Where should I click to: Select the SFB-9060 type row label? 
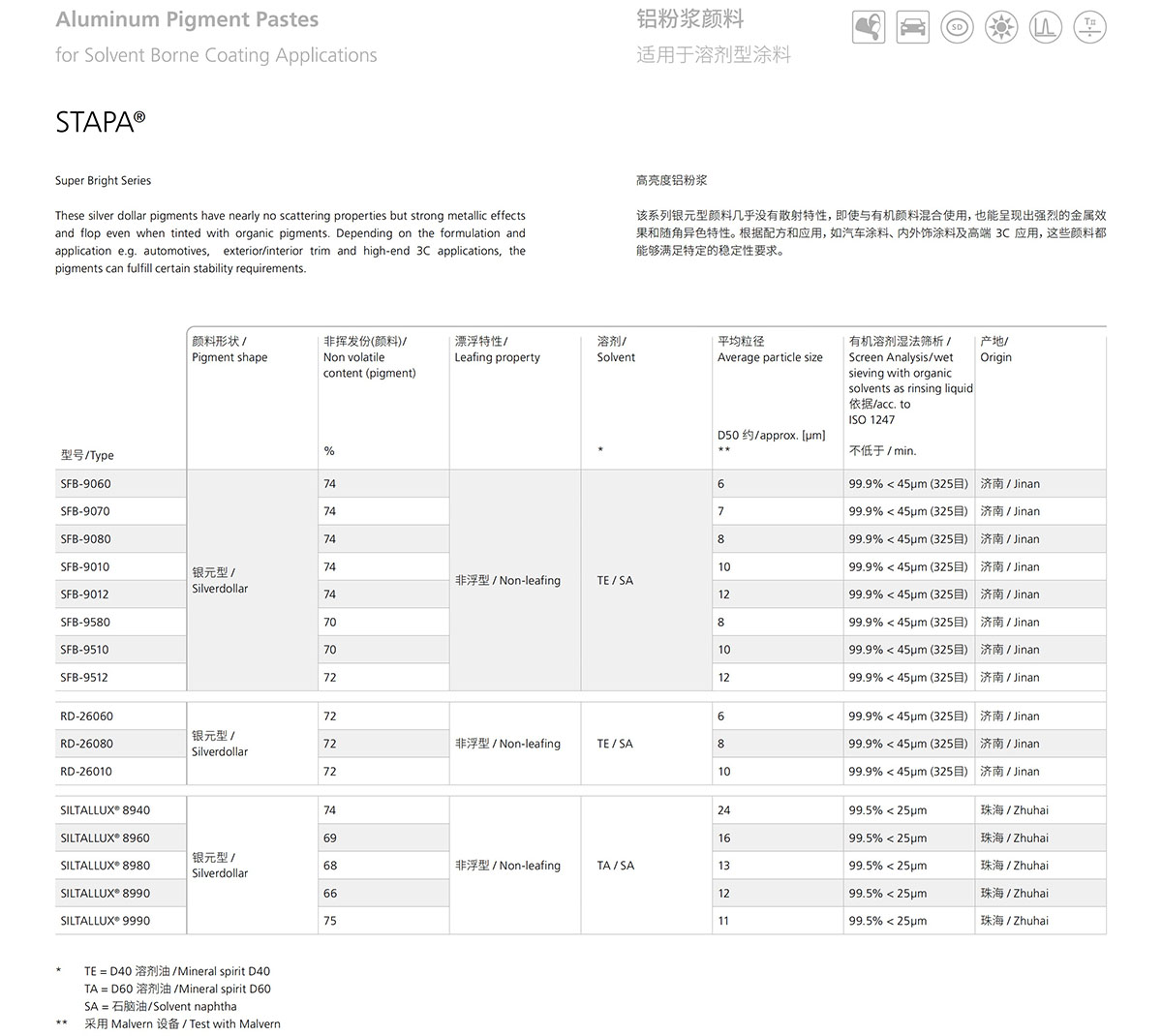point(85,484)
